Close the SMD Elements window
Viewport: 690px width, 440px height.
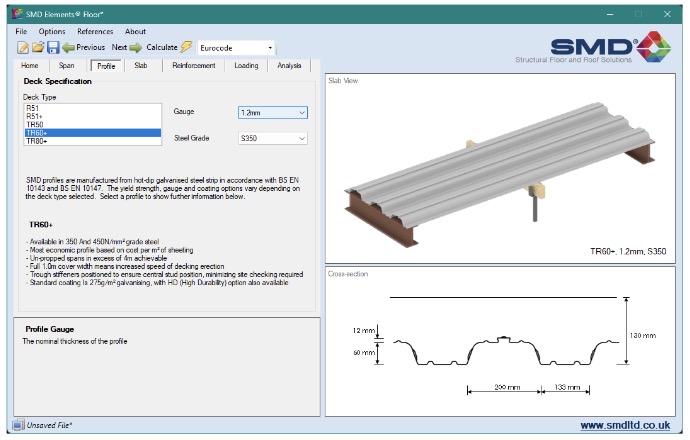click(667, 14)
